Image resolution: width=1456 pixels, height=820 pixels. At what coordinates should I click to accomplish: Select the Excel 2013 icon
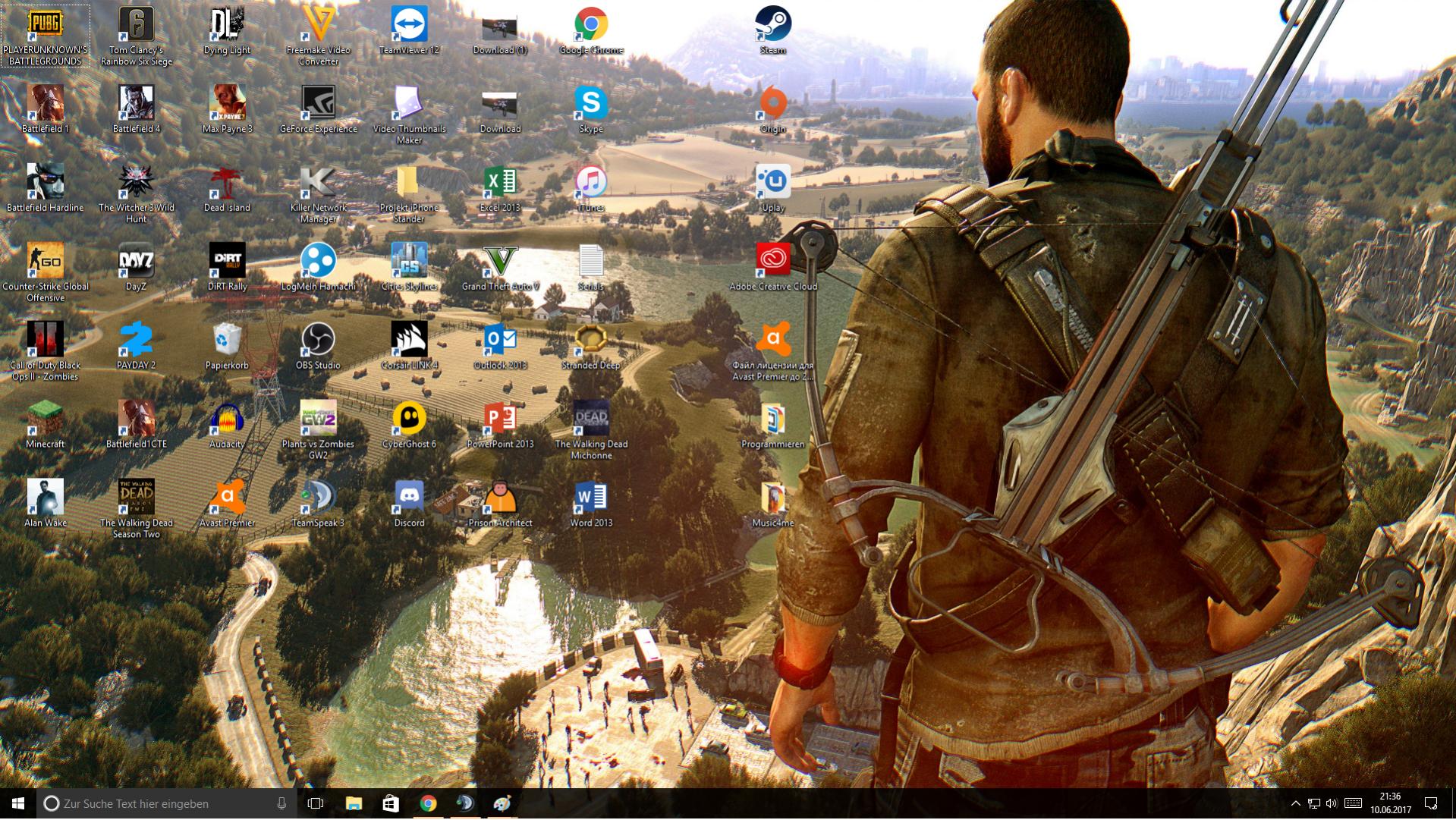pos(500,188)
